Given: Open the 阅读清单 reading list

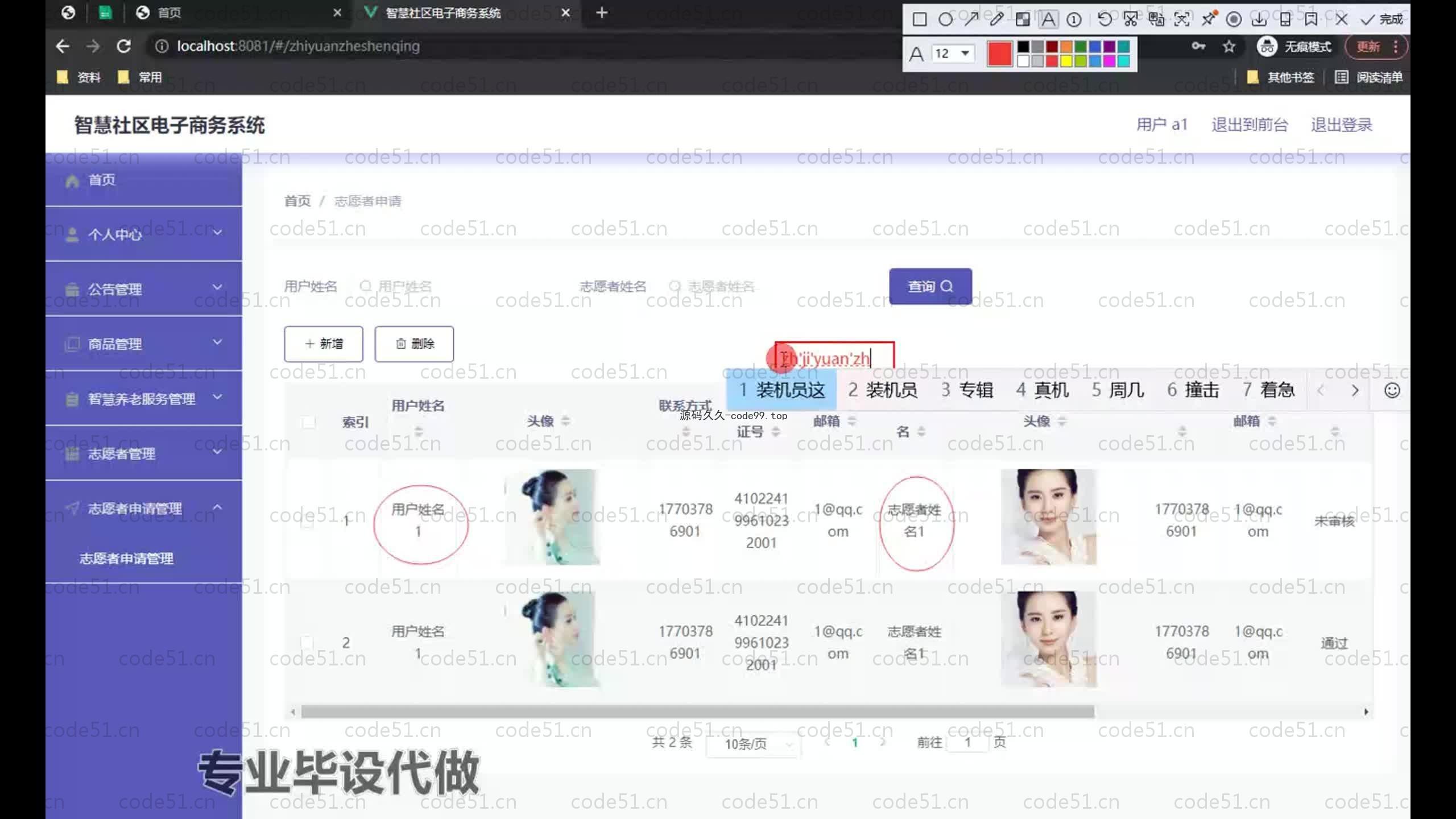Looking at the screenshot, I should tap(1368, 77).
